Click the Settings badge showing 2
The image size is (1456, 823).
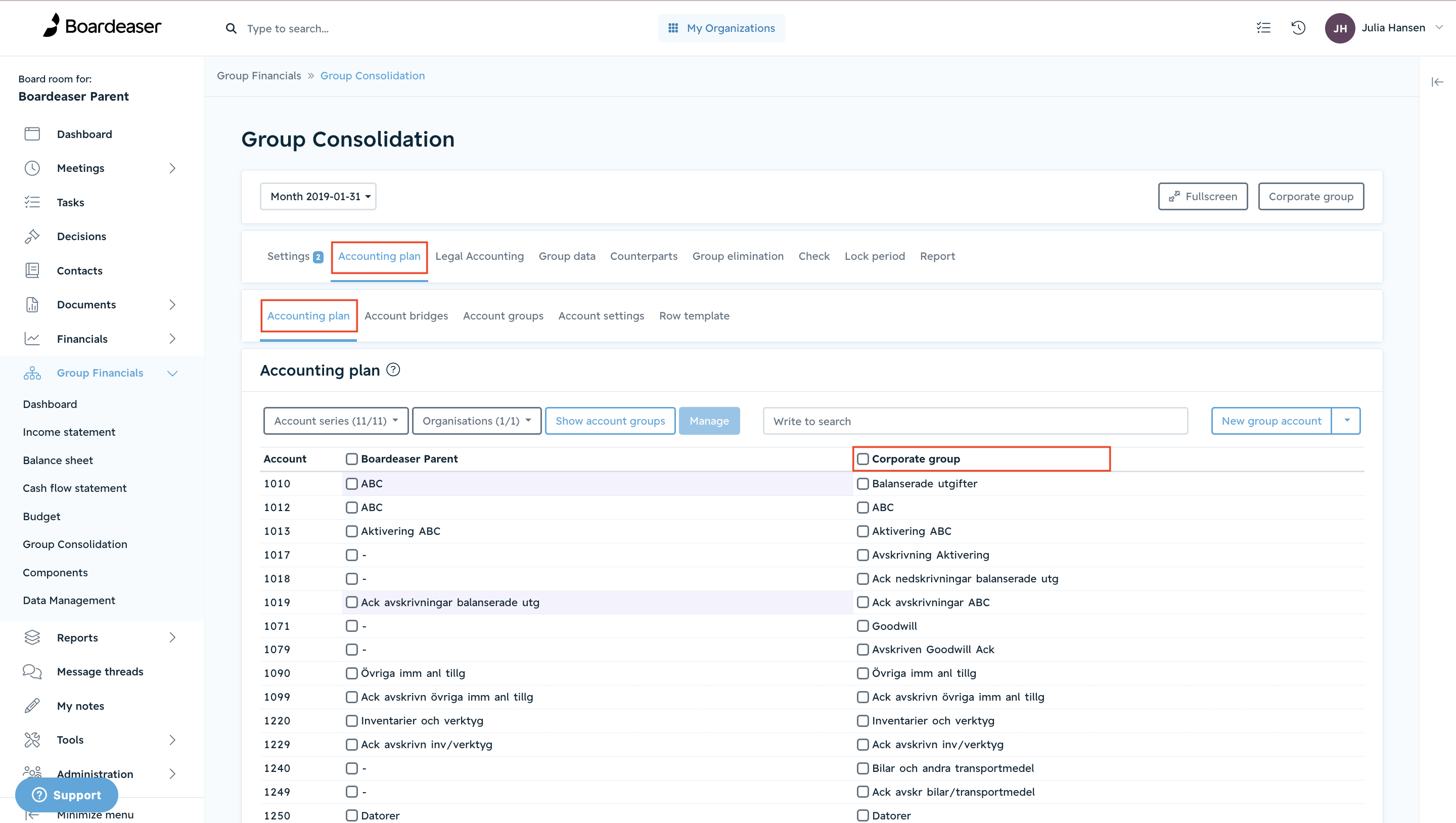pos(318,257)
